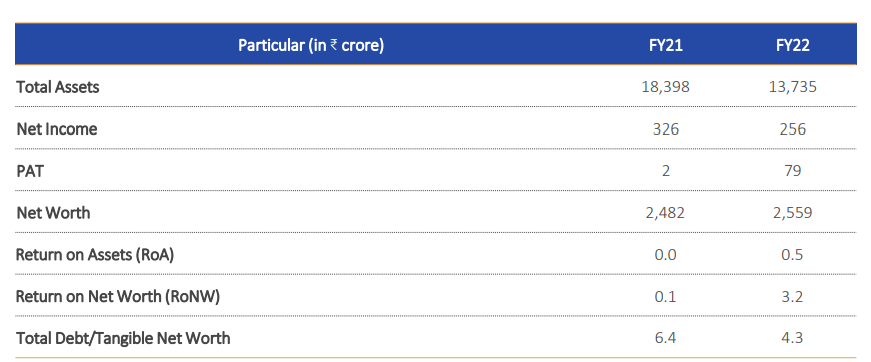The height and width of the screenshot is (362, 871).
Task: Click the FY21 Total Assets value 18,398
Action: [665, 88]
